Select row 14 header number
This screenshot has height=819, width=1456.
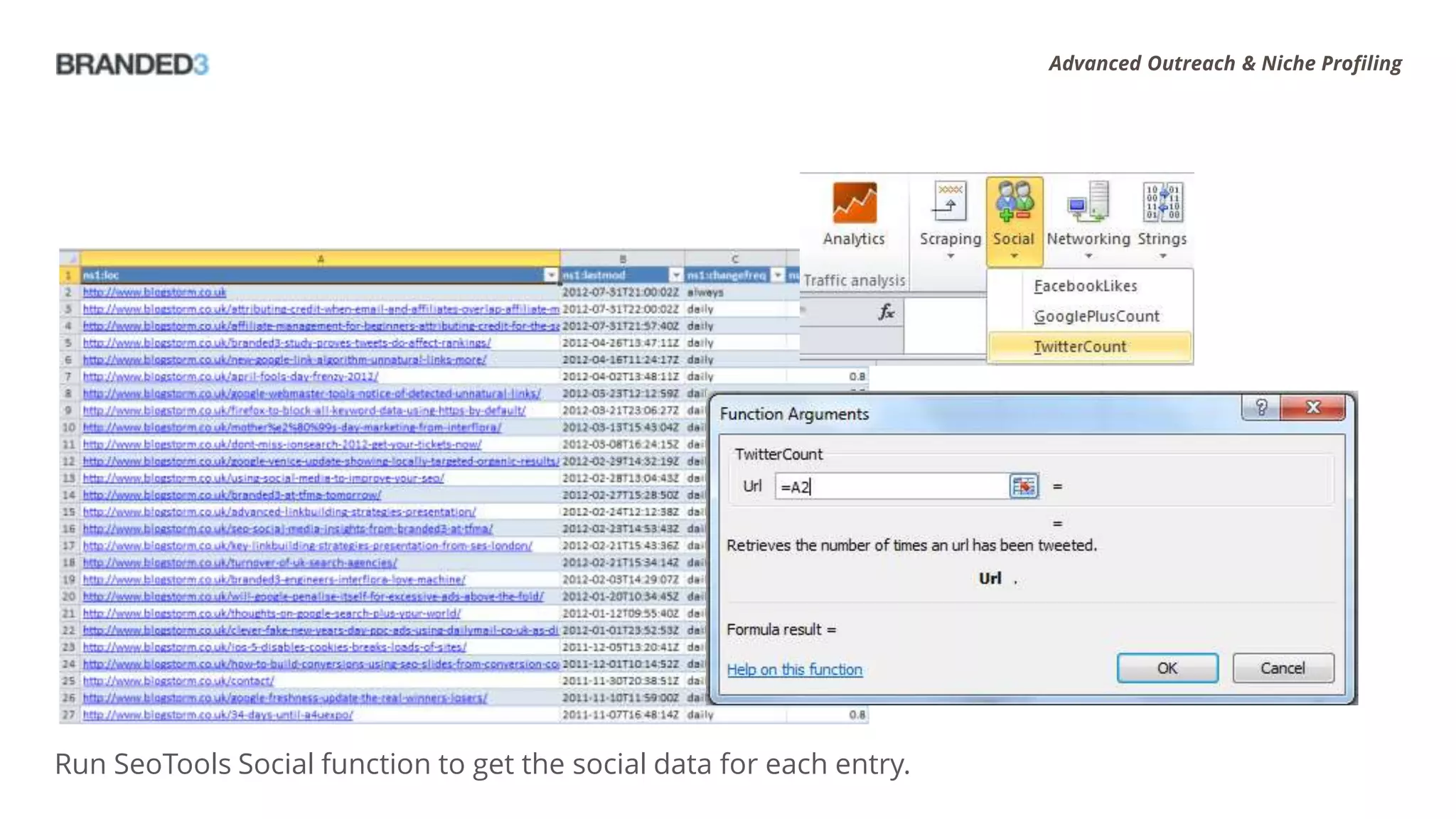(x=69, y=495)
